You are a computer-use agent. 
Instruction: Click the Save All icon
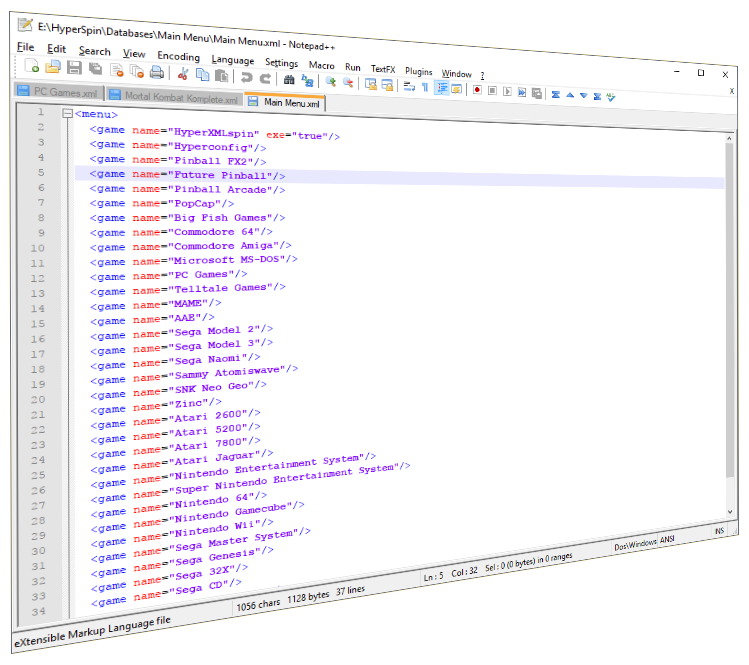coord(96,69)
